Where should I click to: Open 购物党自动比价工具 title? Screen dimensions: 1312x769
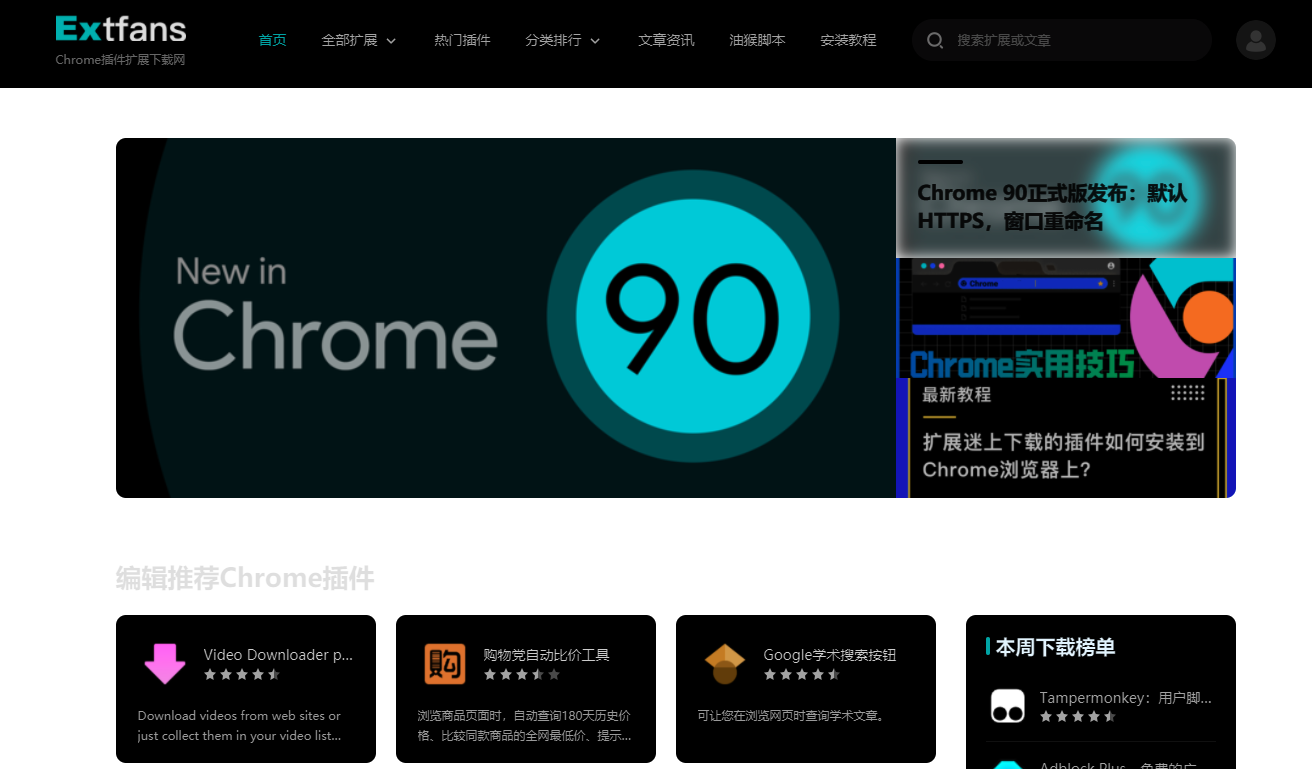546,655
